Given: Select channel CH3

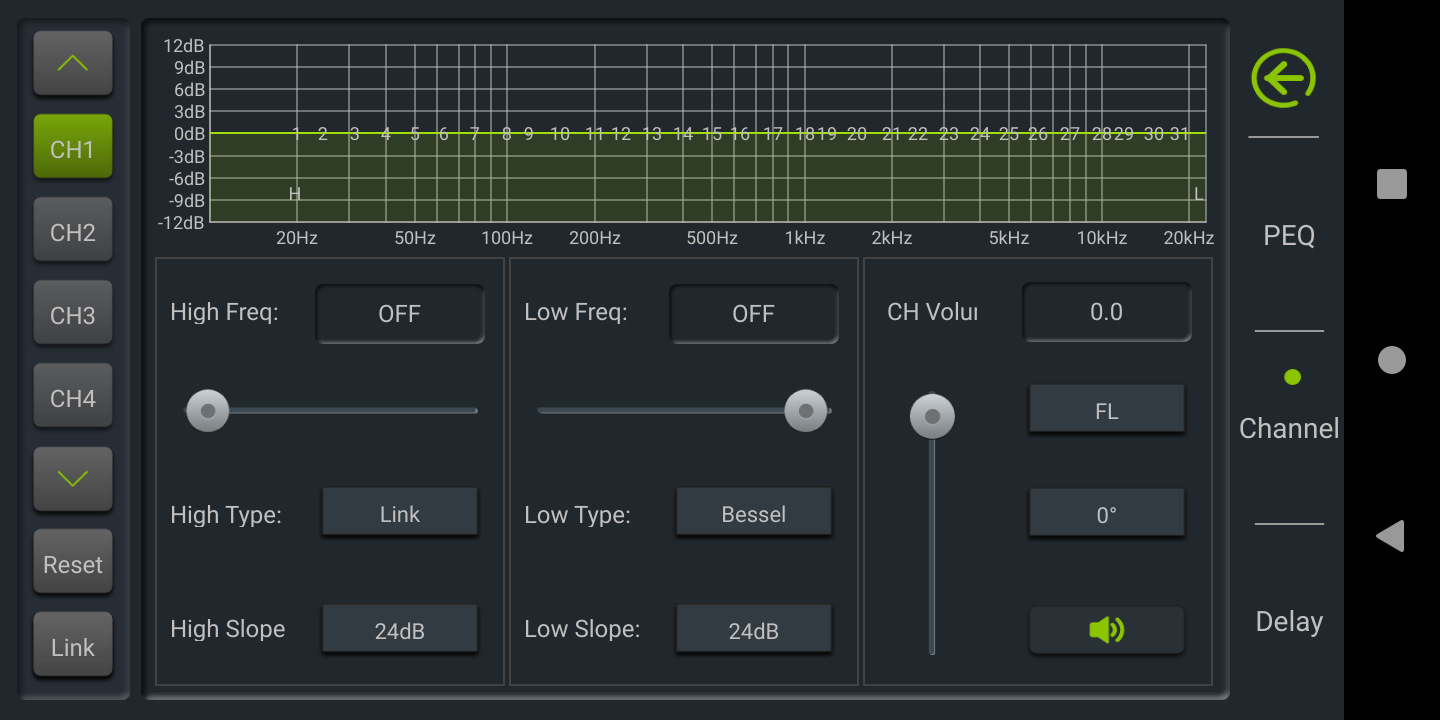Looking at the screenshot, I should [x=73, y=315].
